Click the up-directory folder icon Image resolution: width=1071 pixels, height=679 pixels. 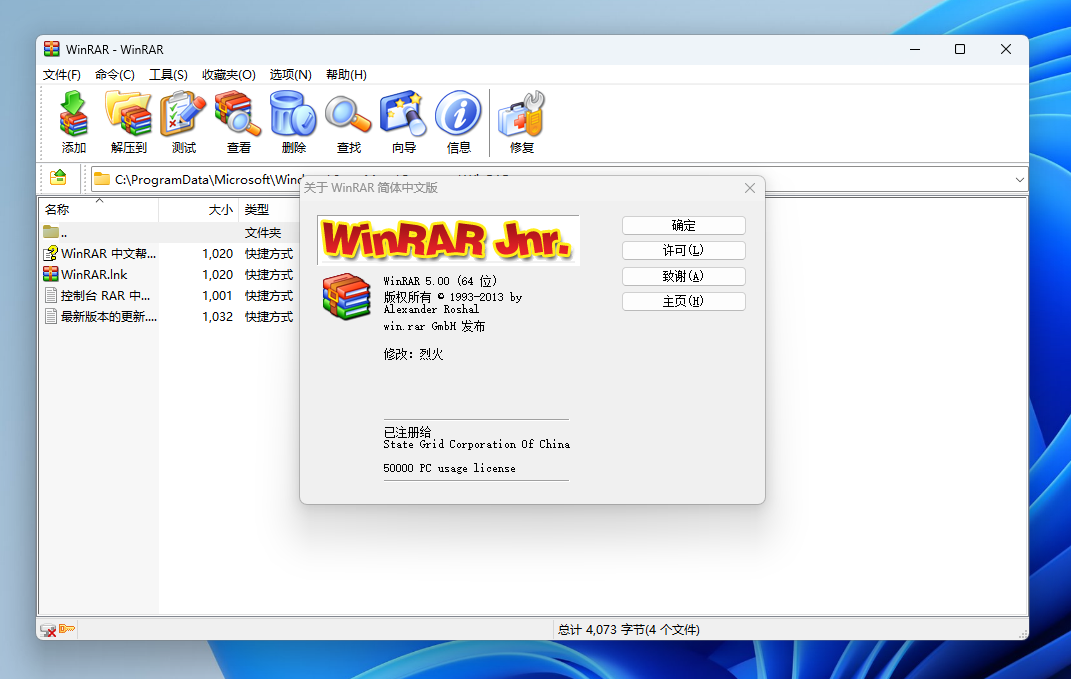coord(58,179)
